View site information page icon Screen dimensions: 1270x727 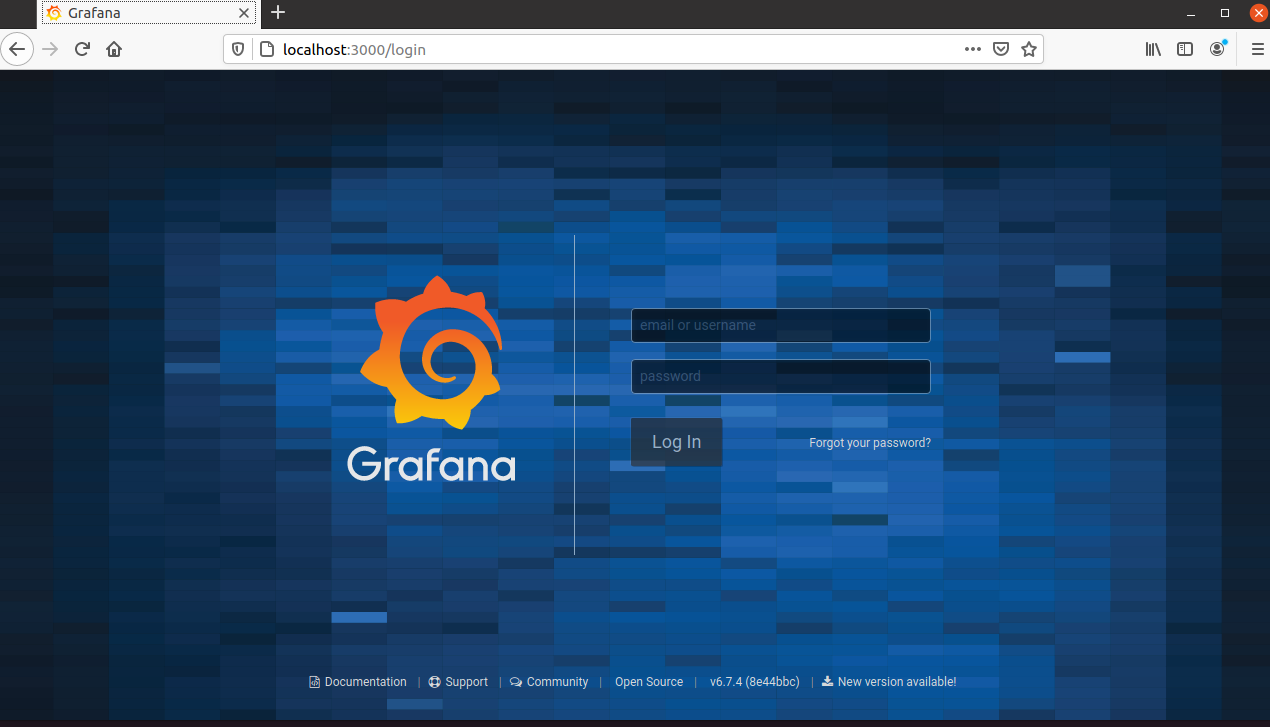(x=266, y=49)
